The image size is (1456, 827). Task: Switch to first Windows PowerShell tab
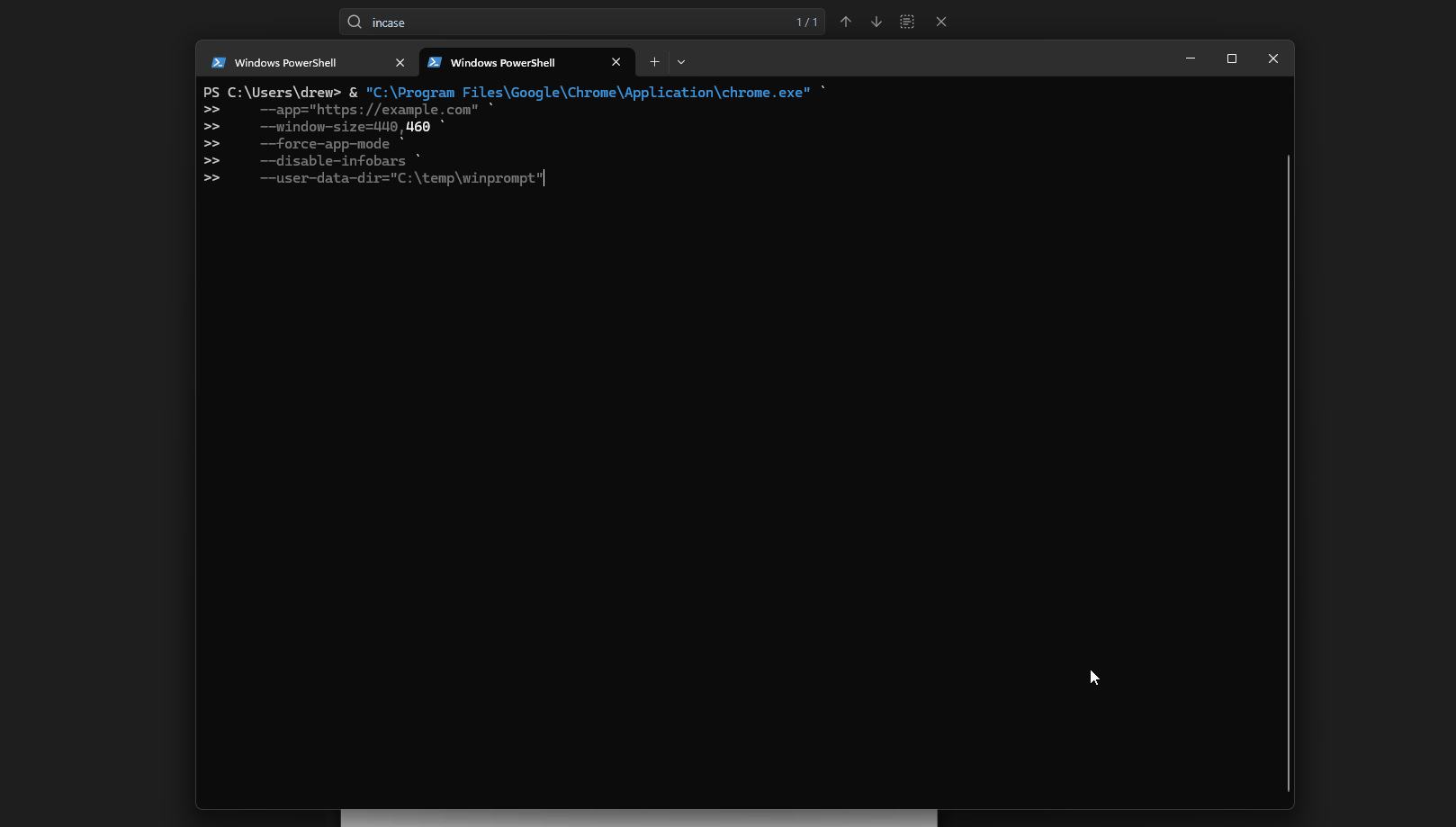click(309, 62)
